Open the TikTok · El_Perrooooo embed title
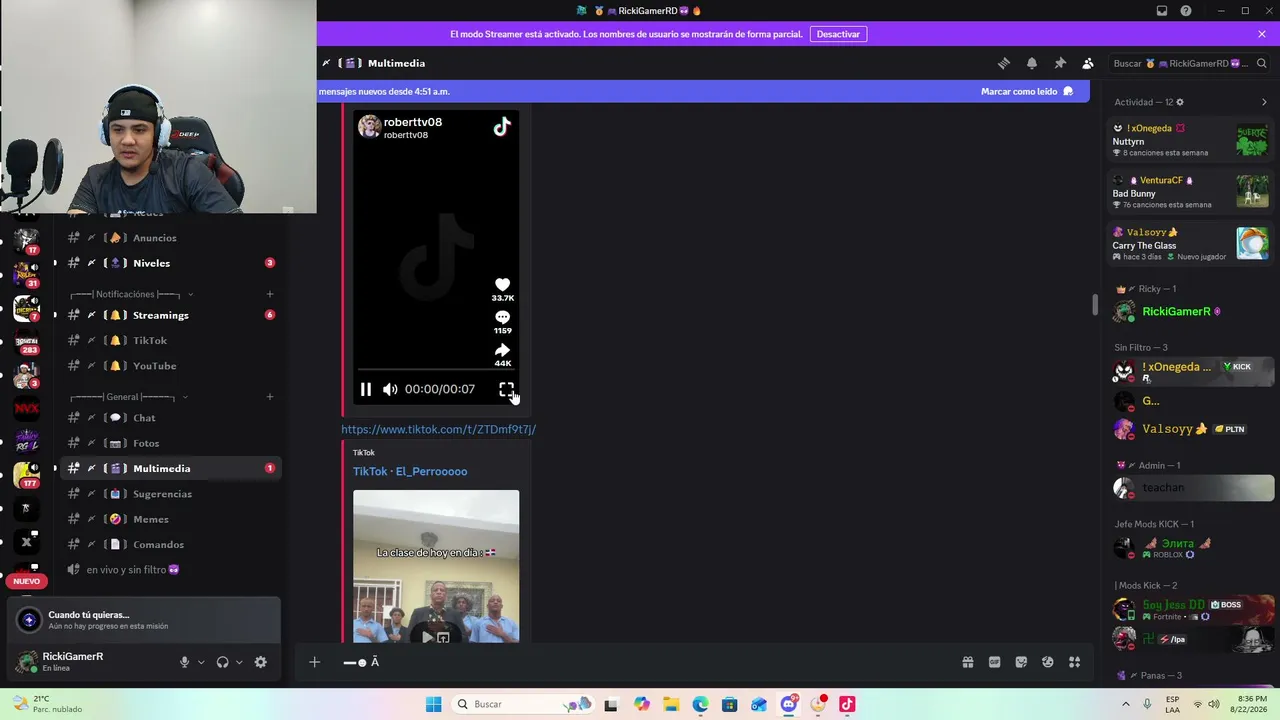1280x720 pixels. (x=410, y=471)
